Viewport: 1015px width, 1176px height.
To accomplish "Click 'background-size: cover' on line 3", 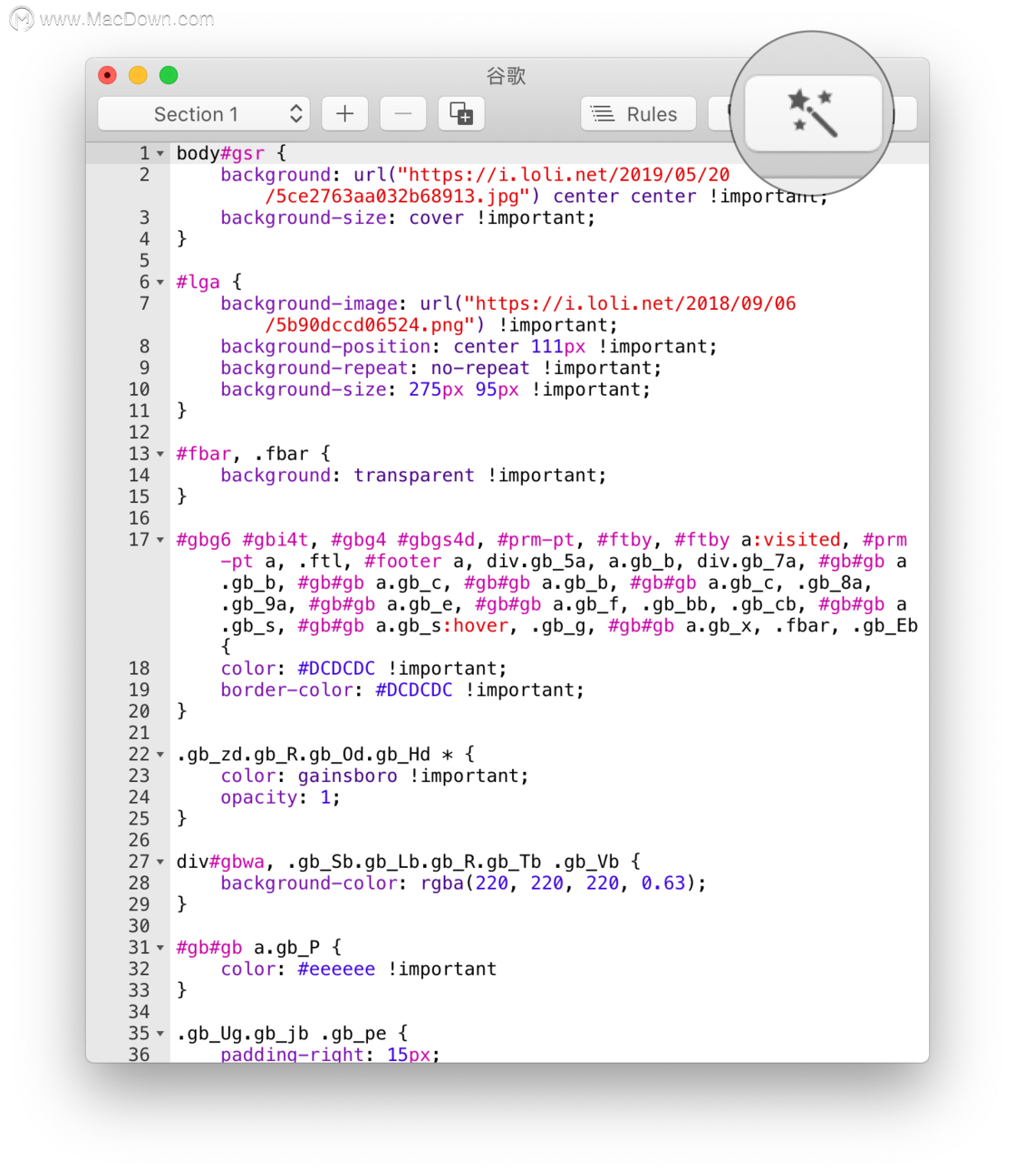I will tap(342, 217).
